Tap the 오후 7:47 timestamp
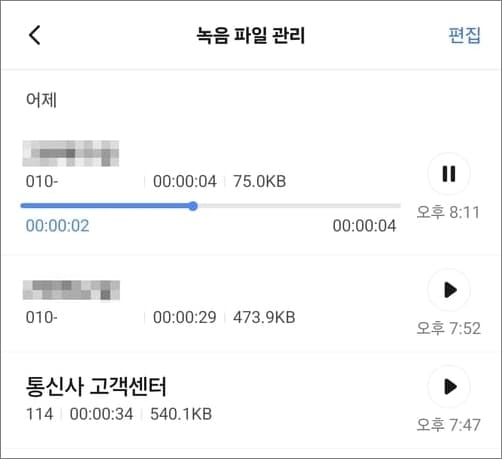This screenshot has height=459, width=502. (449, 425)
